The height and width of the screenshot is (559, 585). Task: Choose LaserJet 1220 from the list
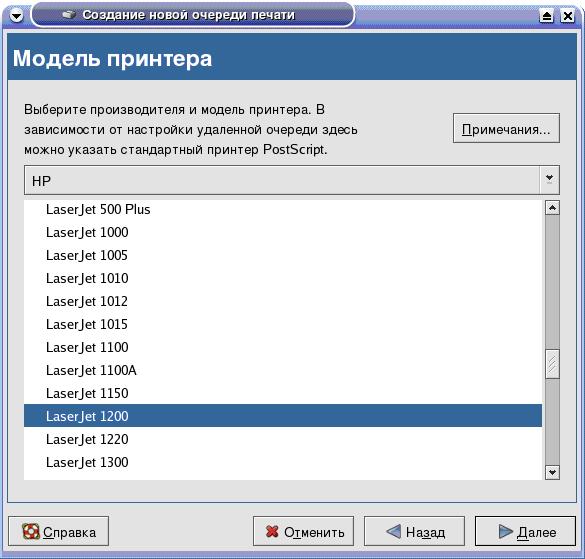click(x=283, y=440)
